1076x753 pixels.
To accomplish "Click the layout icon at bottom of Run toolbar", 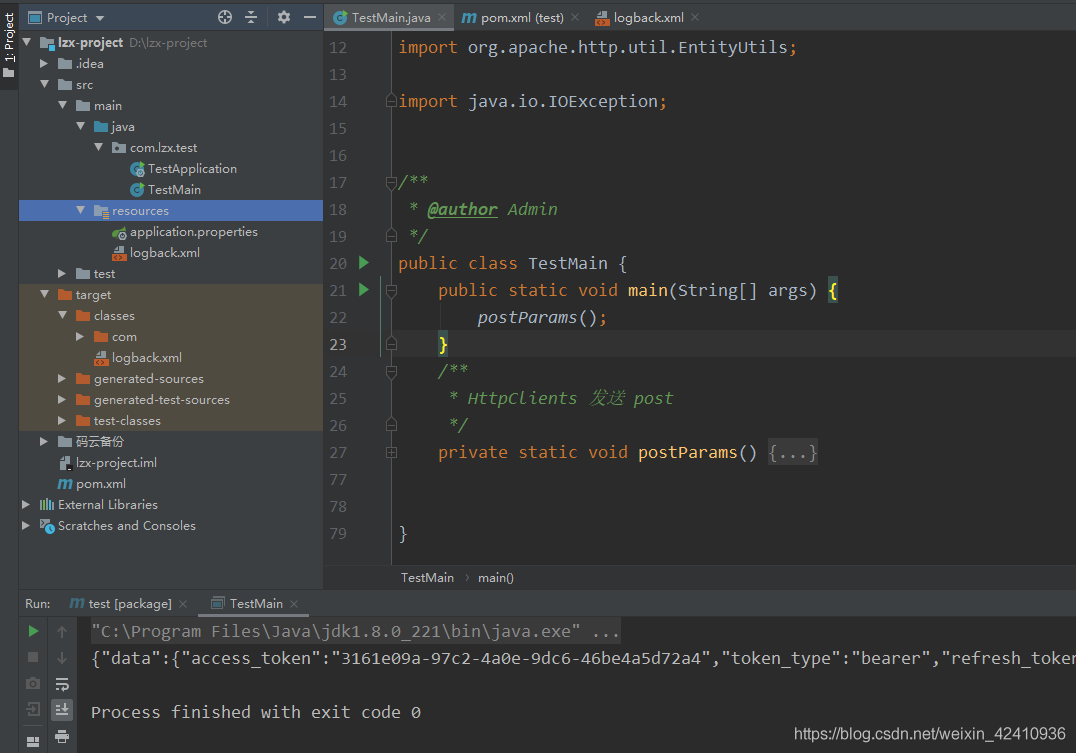I will (x=33, y=741).
